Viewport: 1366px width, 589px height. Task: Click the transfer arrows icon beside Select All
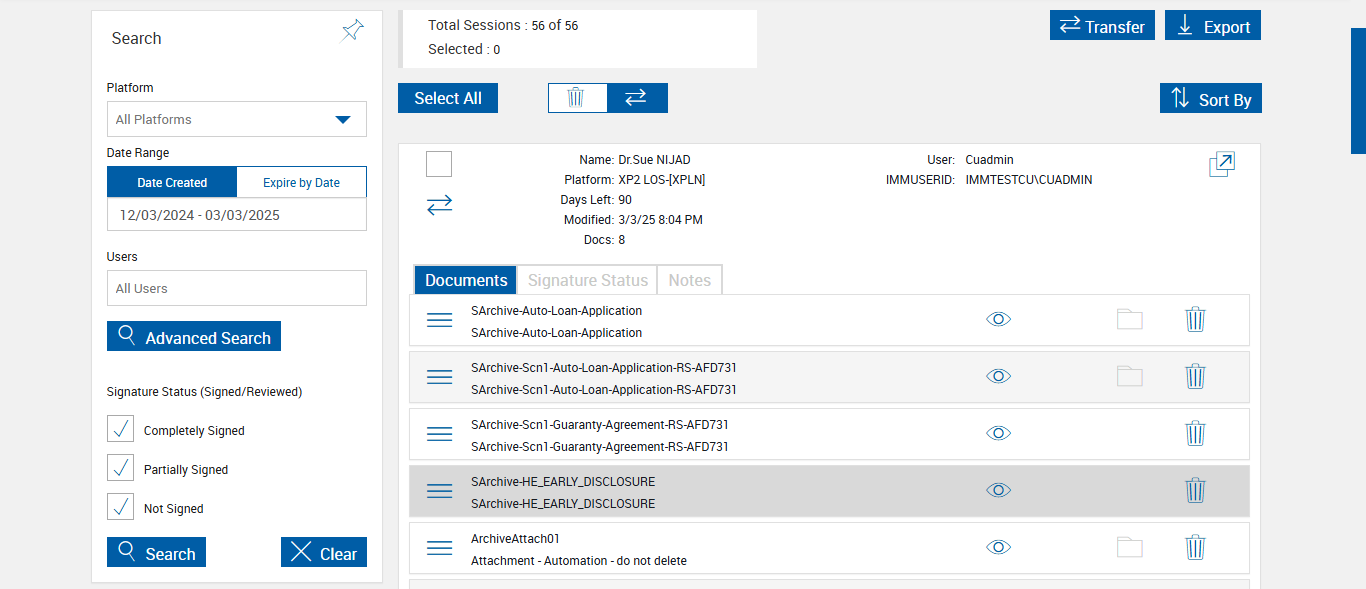coord(636,97)
